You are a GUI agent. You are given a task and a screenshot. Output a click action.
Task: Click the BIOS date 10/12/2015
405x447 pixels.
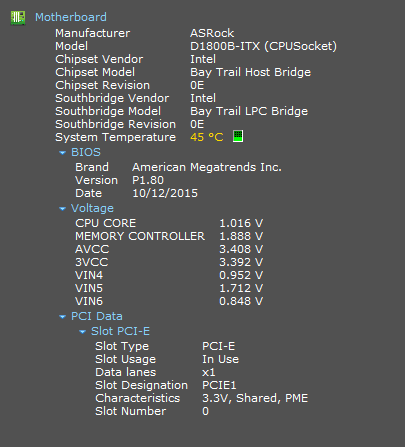coord(165,193)
